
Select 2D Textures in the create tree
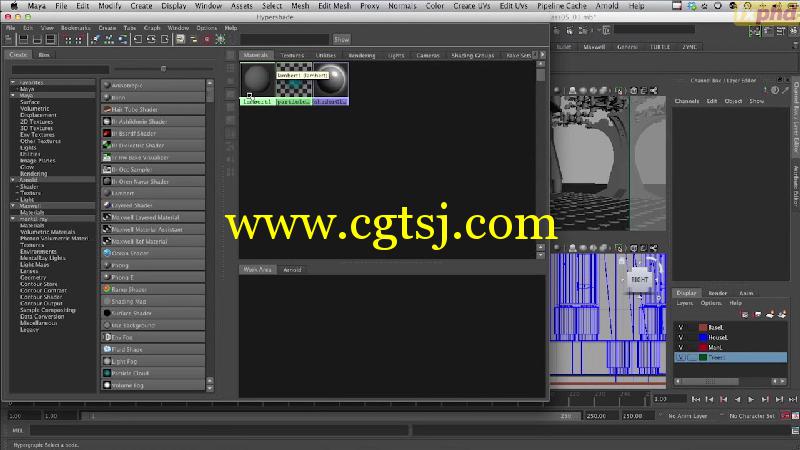[x=36, y=122]
